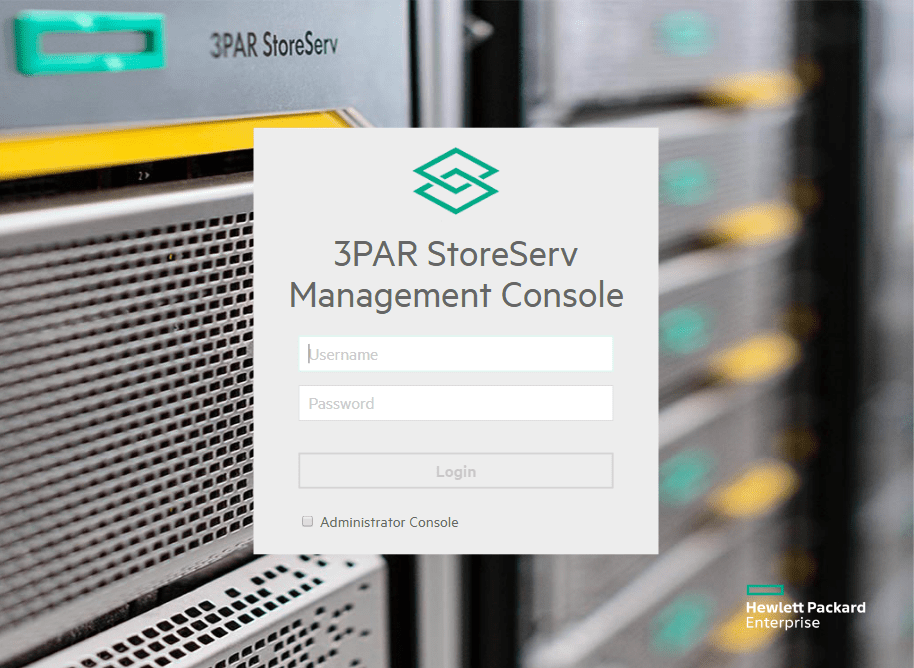This screenshot has height=668, width=914.
Task: Focus the Username input field
Action: tap(455, 354)
